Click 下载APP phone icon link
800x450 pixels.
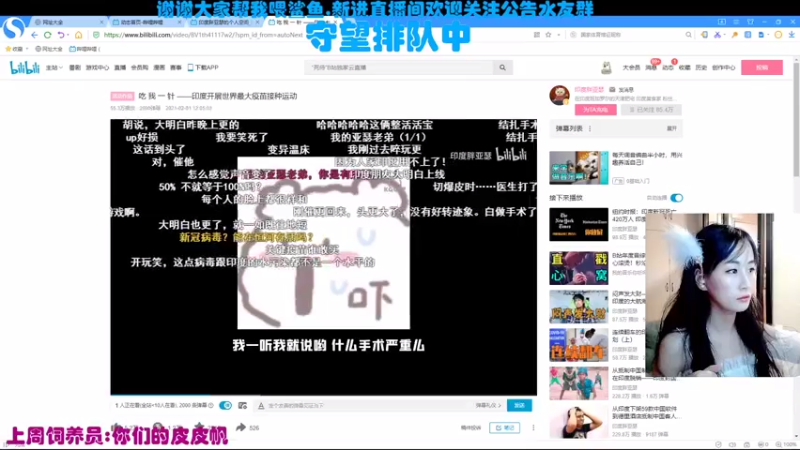point(203,67)
